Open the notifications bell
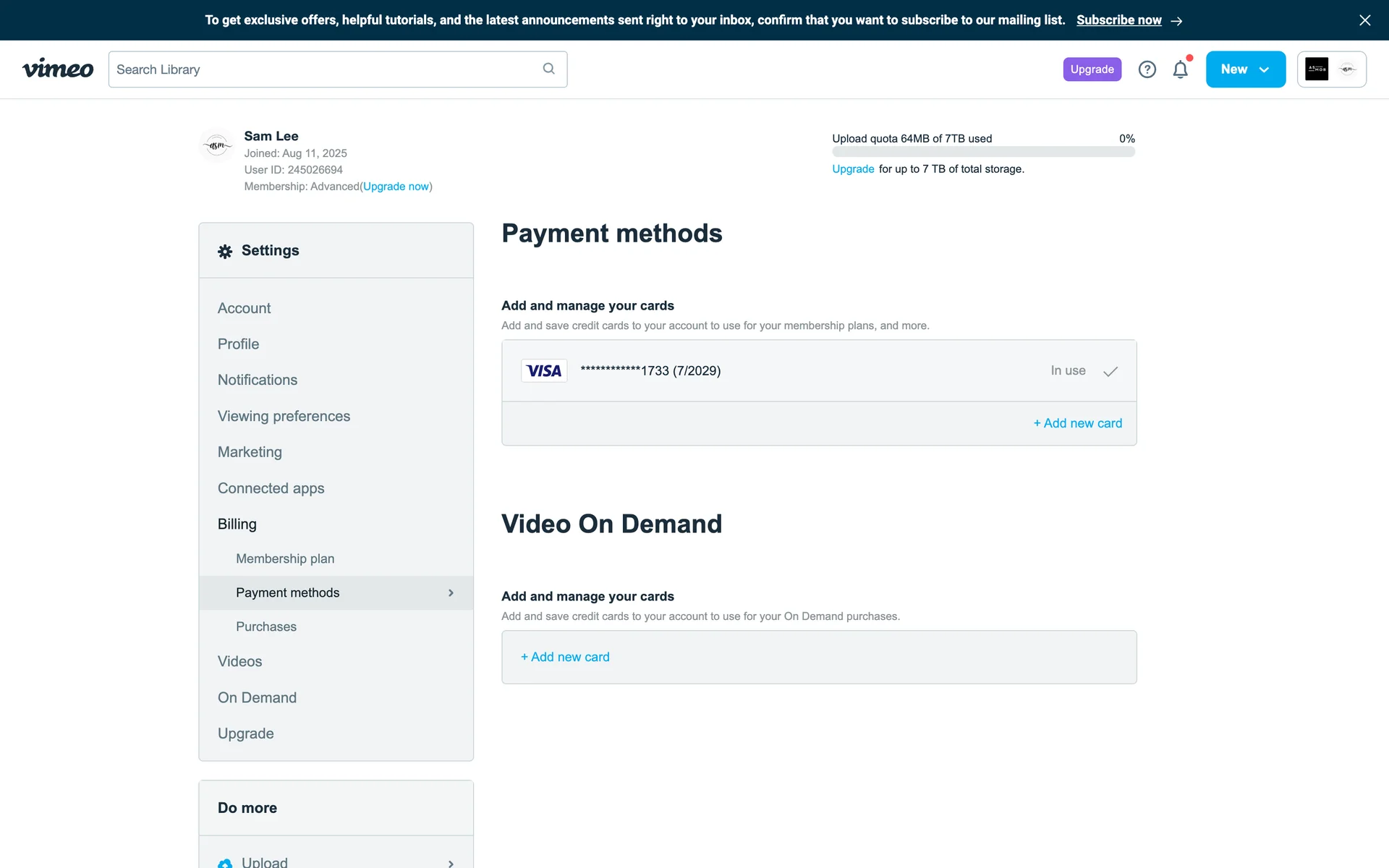 pyautogui.click(x=1180, y=69)
